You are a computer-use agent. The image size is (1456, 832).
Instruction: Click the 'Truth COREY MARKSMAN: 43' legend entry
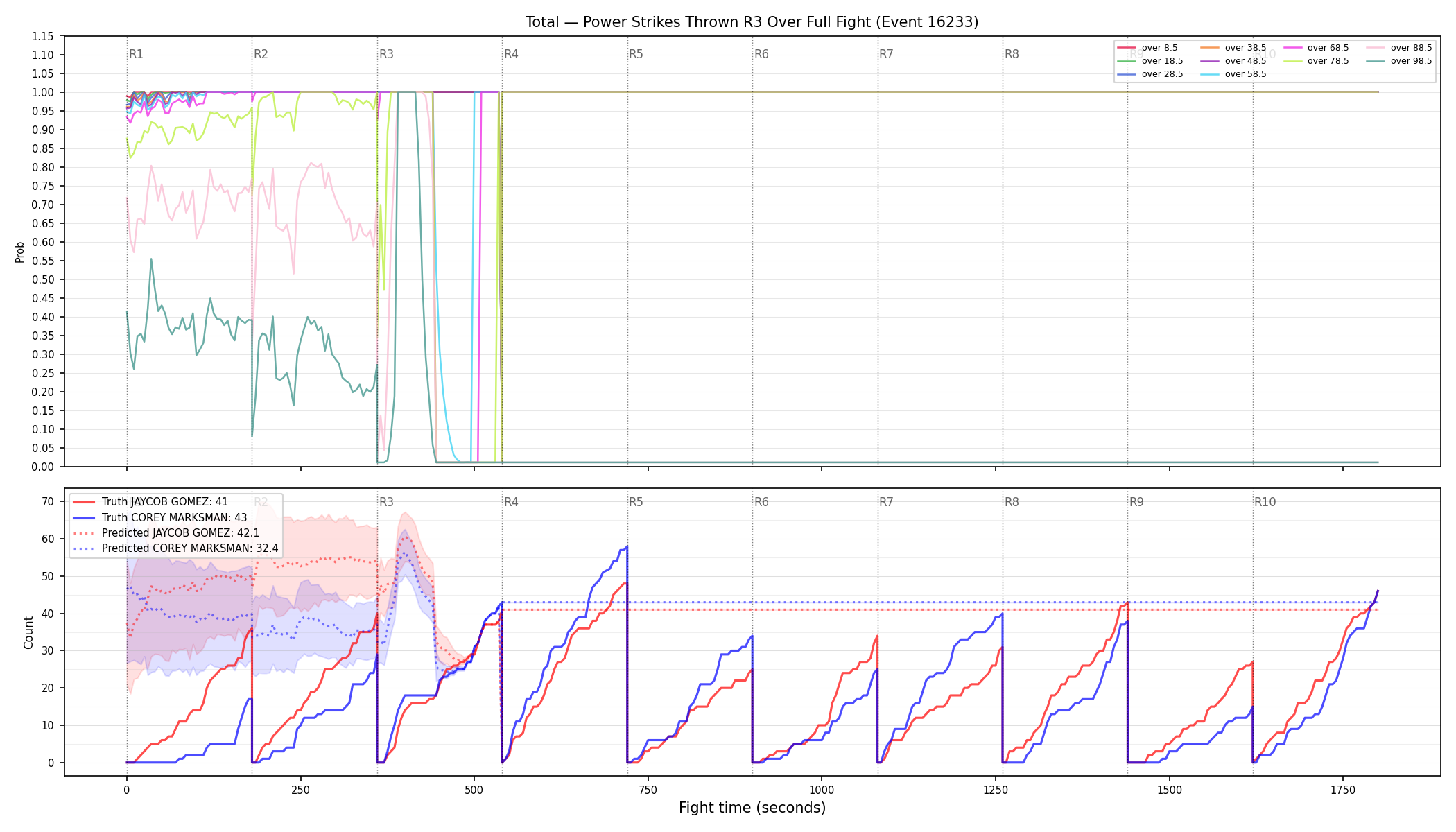160,517
